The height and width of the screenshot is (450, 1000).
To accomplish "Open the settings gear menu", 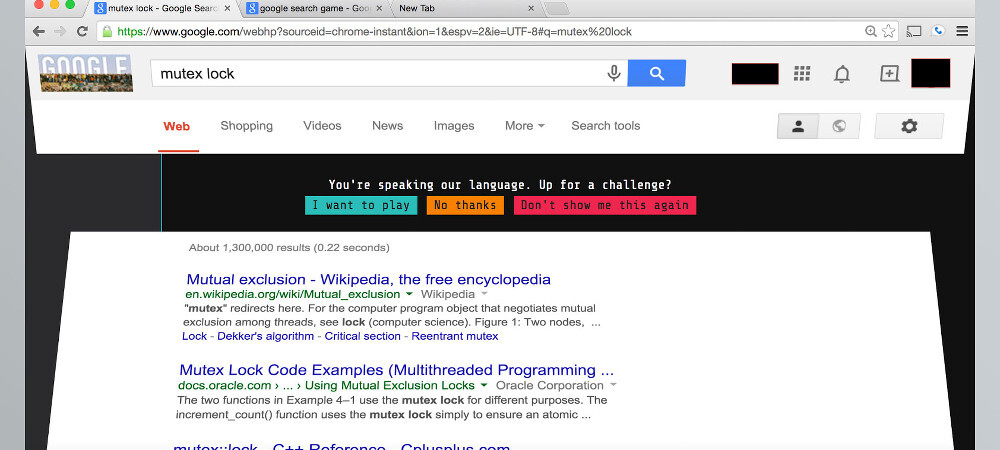I will click(908, 126).
